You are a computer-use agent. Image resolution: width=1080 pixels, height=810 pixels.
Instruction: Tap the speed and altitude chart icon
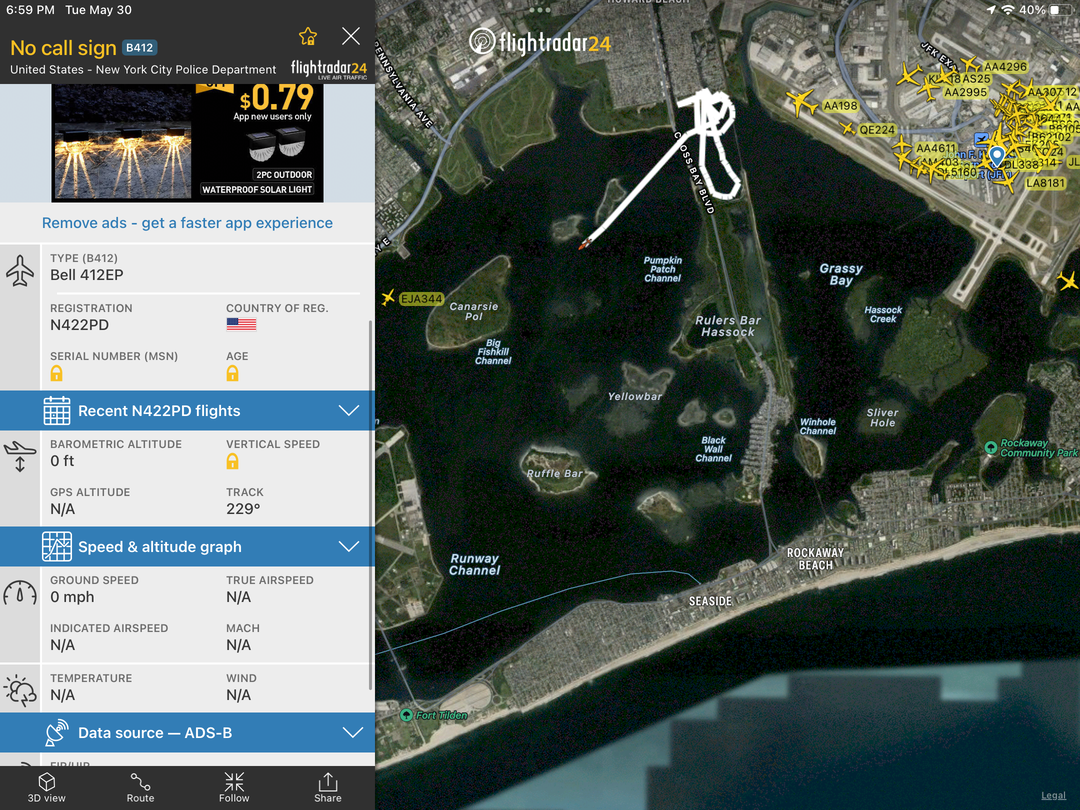[56, 546]
